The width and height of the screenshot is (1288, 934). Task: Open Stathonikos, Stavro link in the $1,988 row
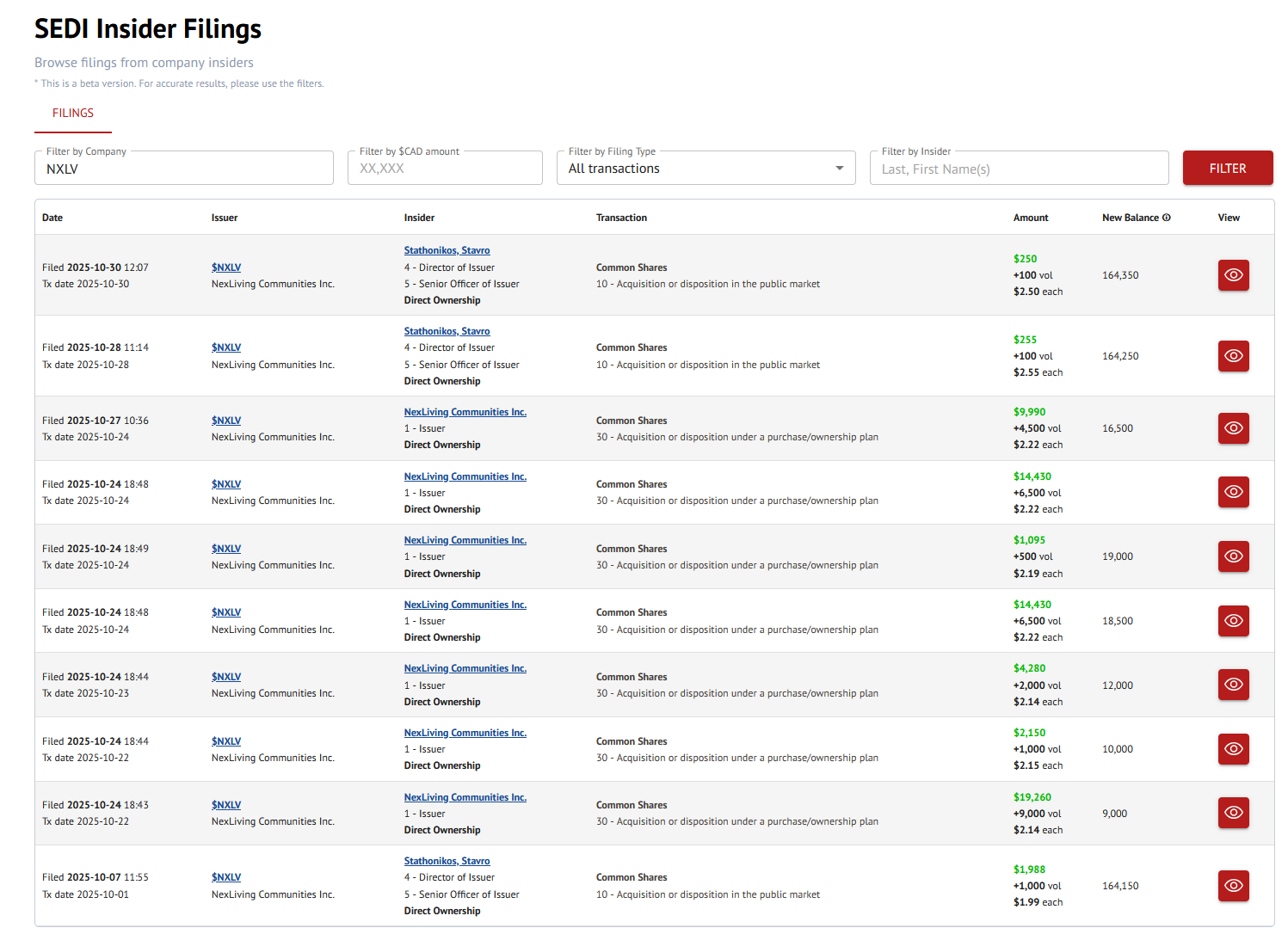[x=447, y=861]
